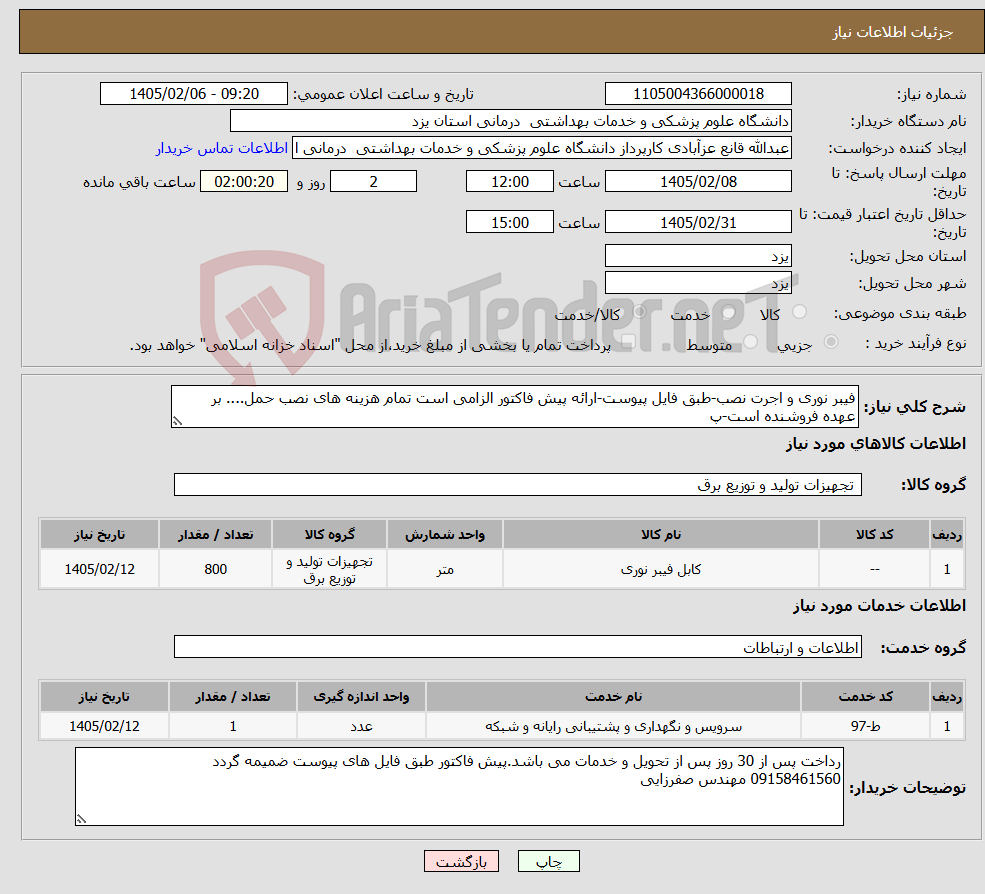Viewport: 985px width, 894px height.
Task: Click the goods group field تجهیزات تولید و توزیع برق
Action: pos(518,484)
